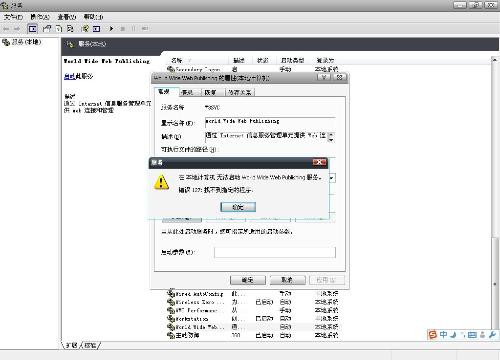Select 服务(本地) in the console tree
Viewport: 500px width, 360px height.
click(x=22, y=42)
